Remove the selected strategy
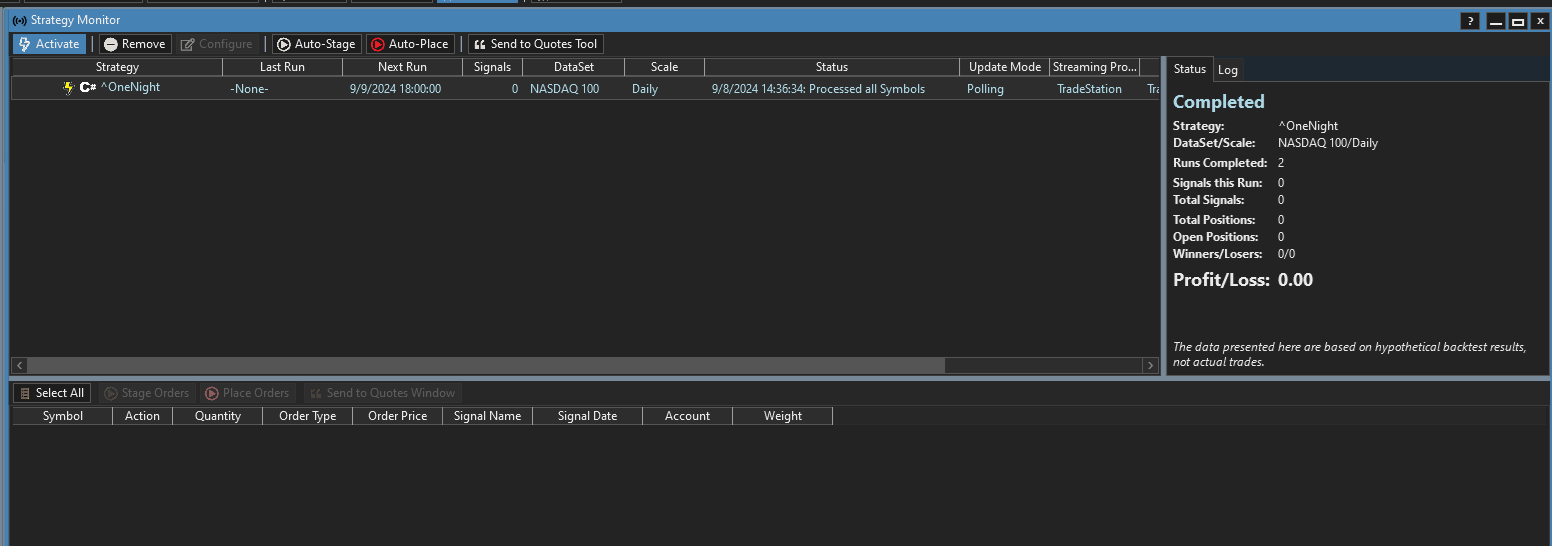 135,44
